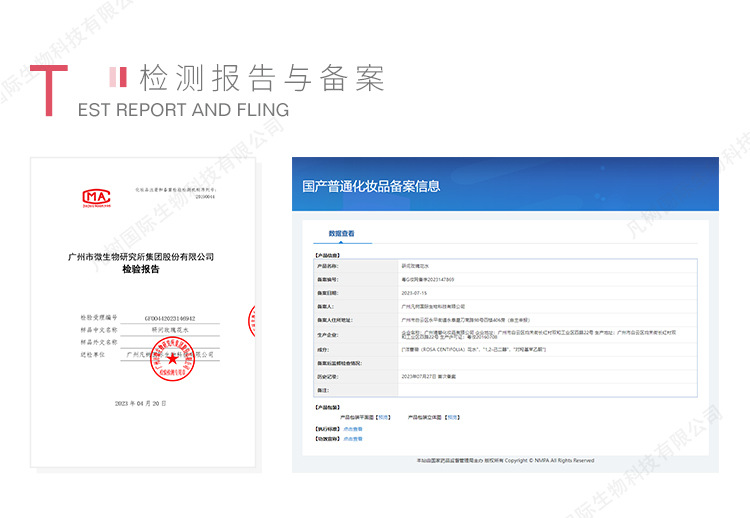Click the 历史记录 row label
The image size is (750, 518).
click(x=328, y=377)
